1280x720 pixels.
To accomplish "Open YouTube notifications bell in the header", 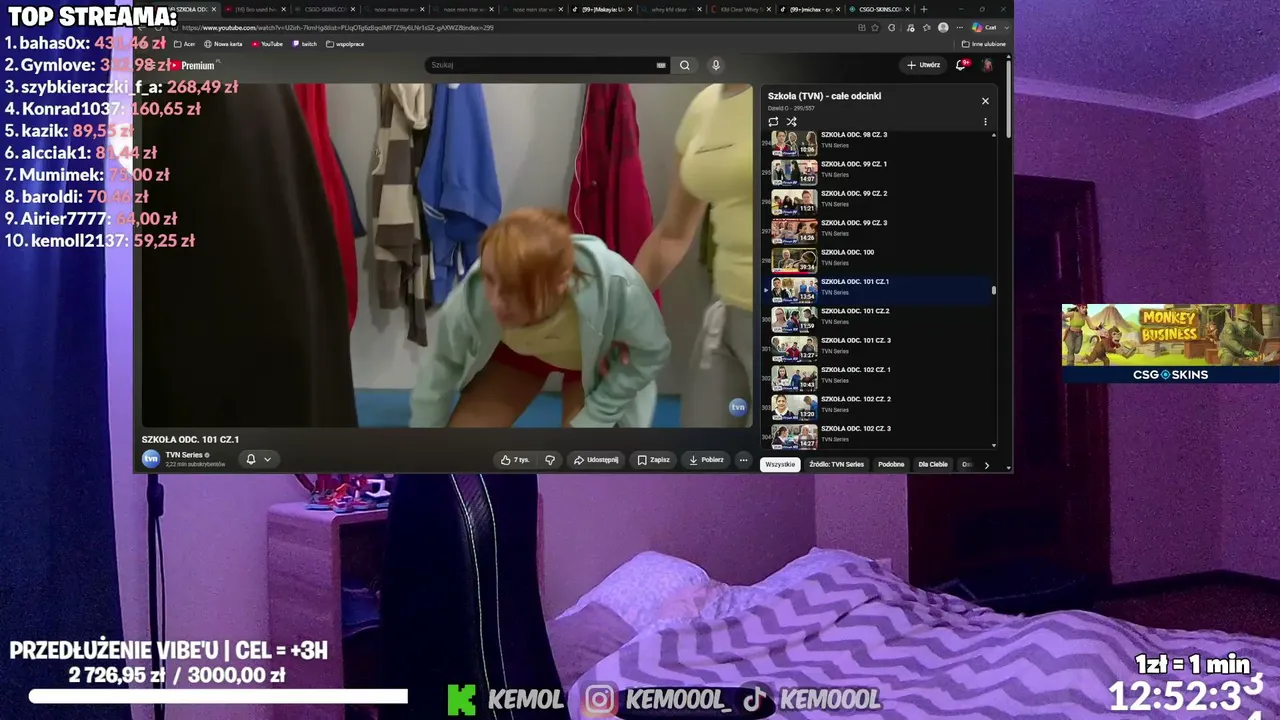I will click(961, 65).
